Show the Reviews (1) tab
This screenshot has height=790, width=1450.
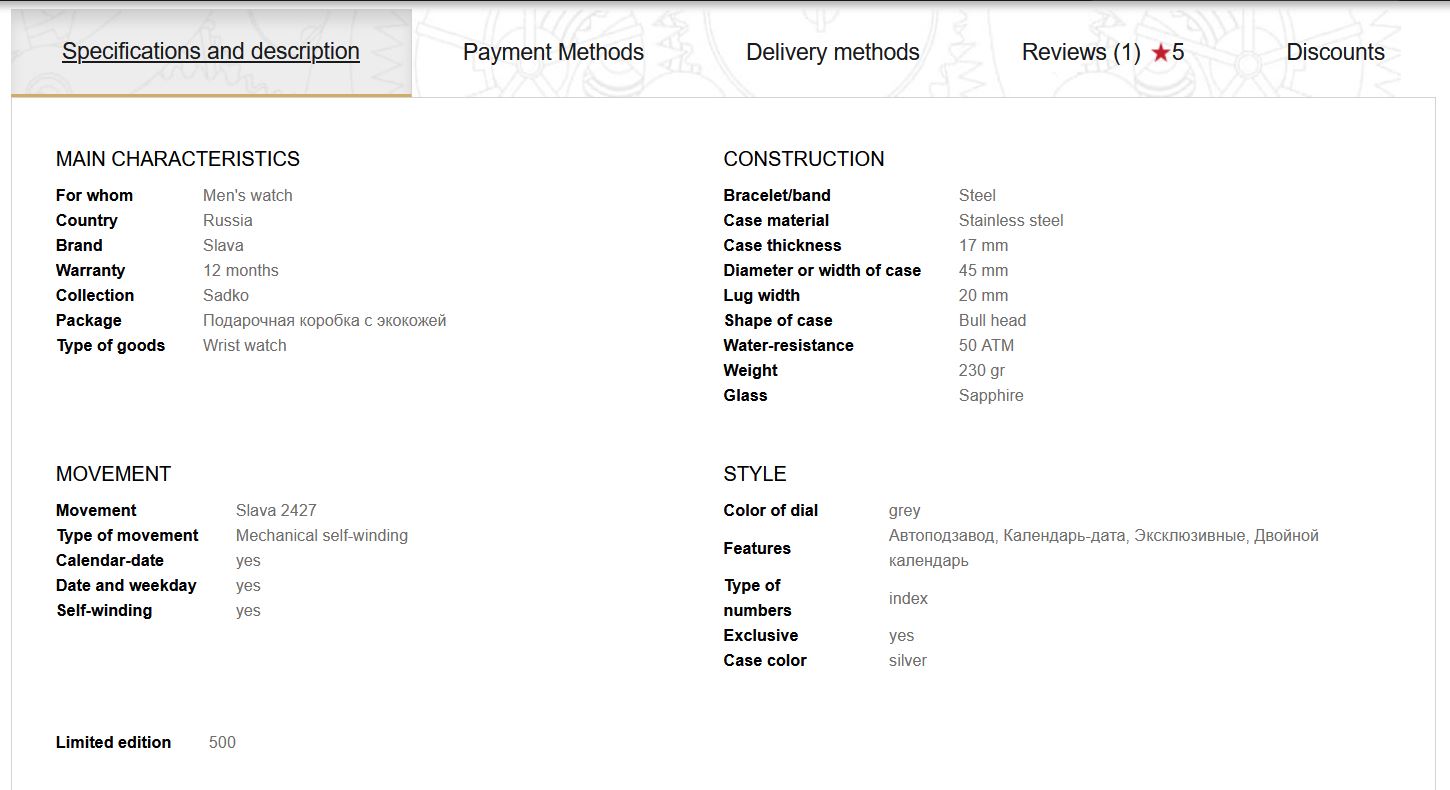[x=1080, y=53]
